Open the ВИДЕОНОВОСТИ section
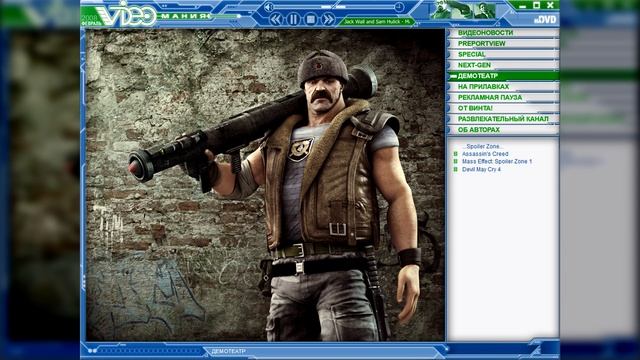 coord(503,33)
